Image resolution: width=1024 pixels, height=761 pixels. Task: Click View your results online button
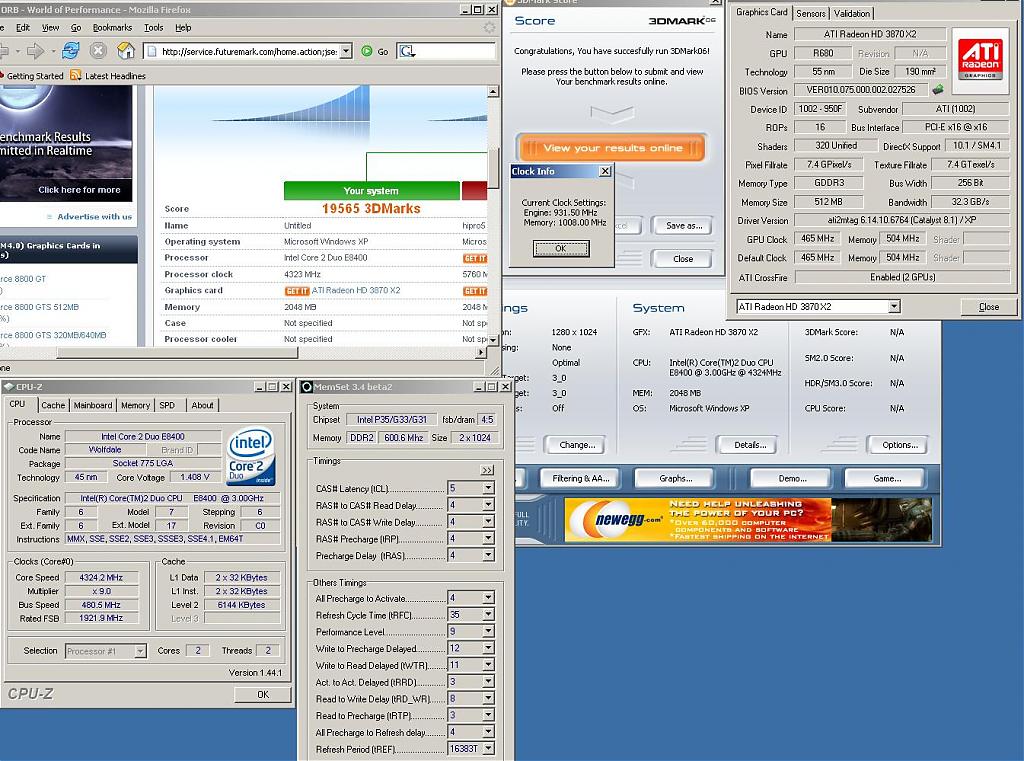[613, 148]
